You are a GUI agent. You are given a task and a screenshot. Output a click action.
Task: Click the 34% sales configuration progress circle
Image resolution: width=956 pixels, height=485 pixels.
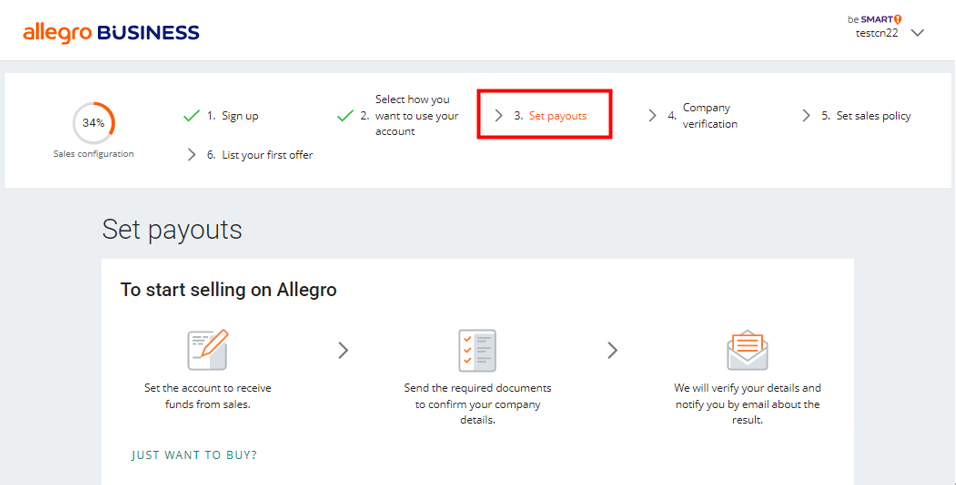(93, 123)
